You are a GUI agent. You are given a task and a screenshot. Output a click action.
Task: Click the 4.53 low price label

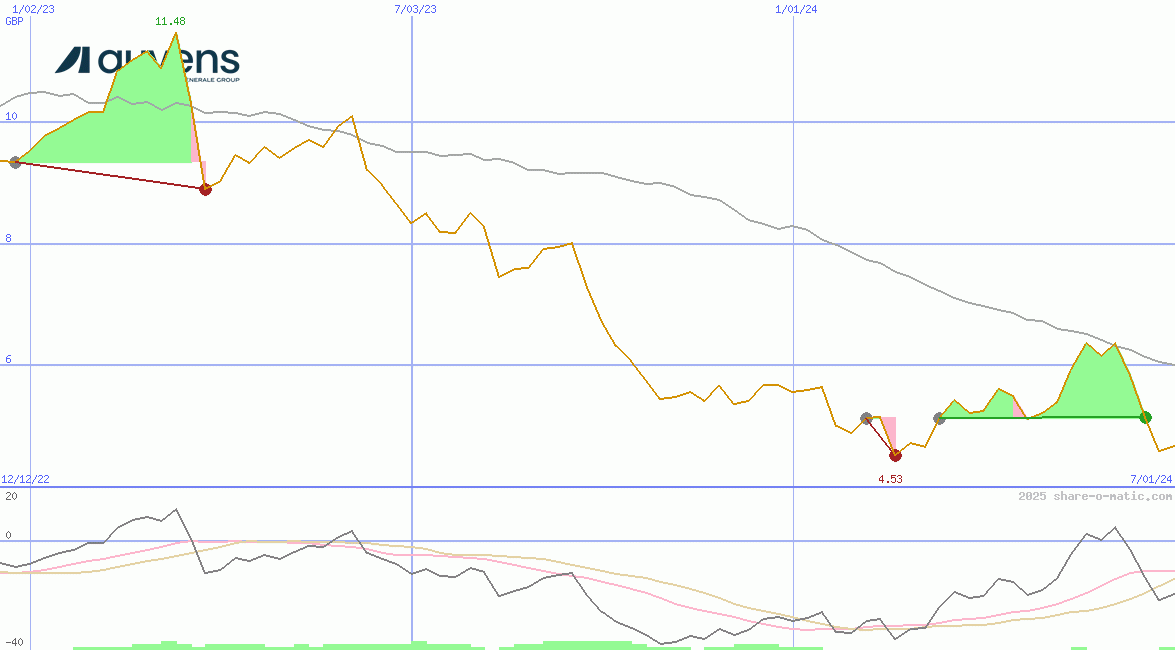tap(890, 480)
